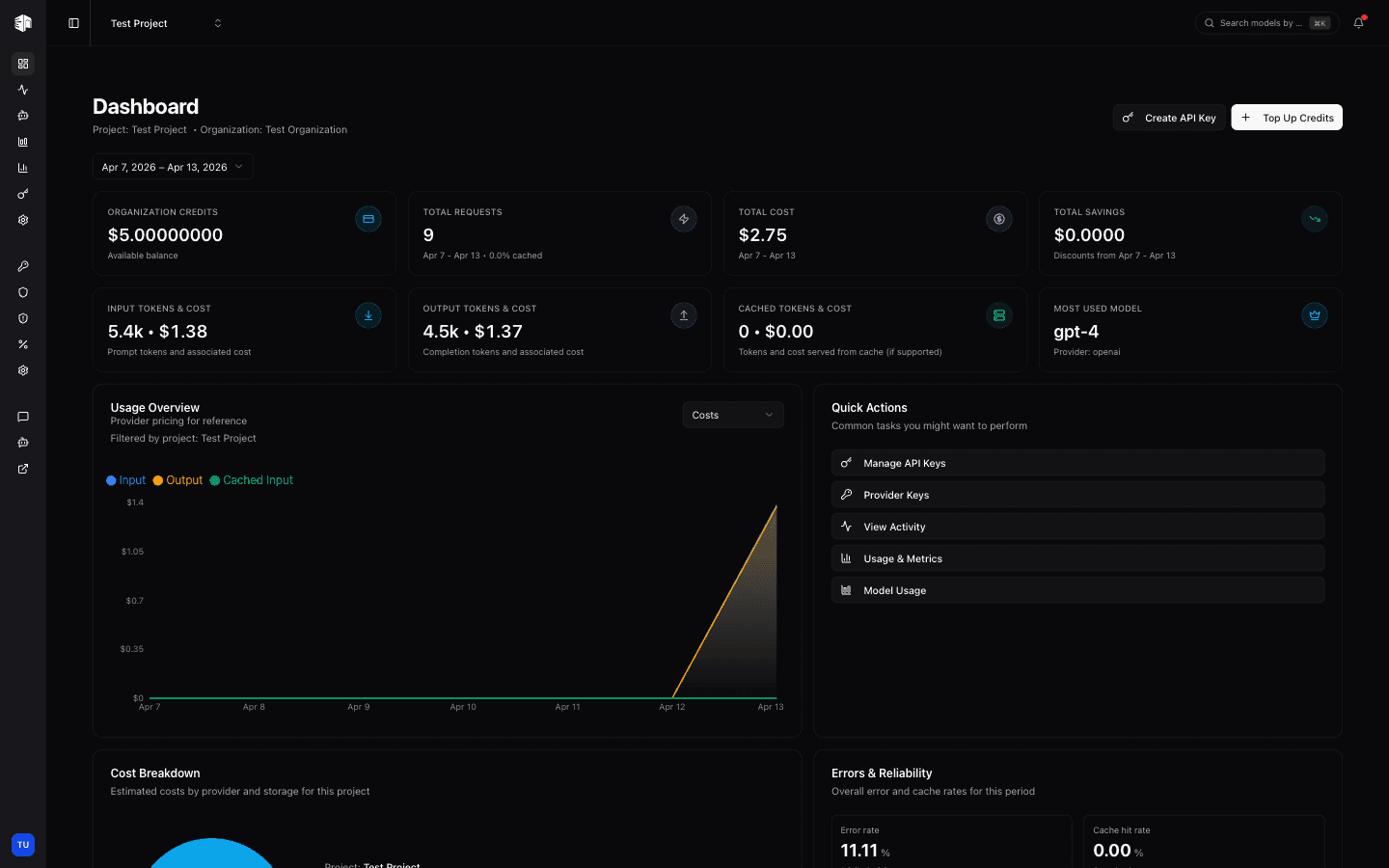Viewport: 1389px width, 868px height.
Task: Toggle the orange Output legend series
Action: point(177,480)
